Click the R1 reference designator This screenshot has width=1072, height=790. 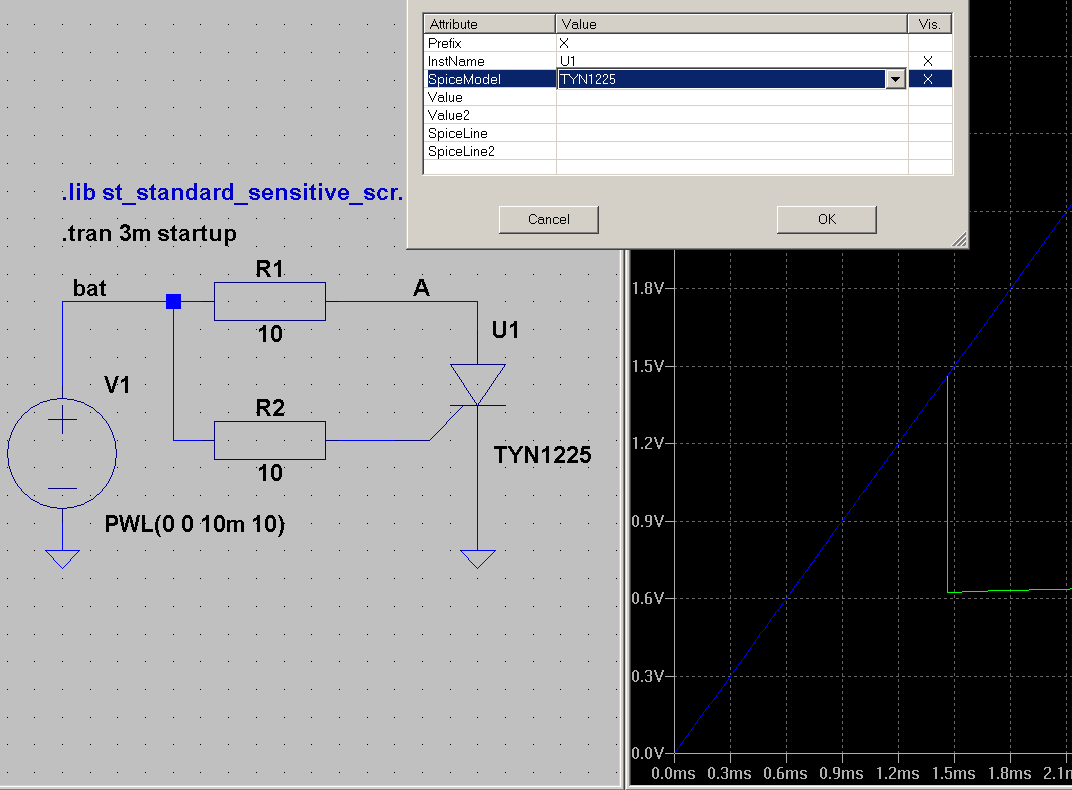pyautogui.click(x=269, y=269)
